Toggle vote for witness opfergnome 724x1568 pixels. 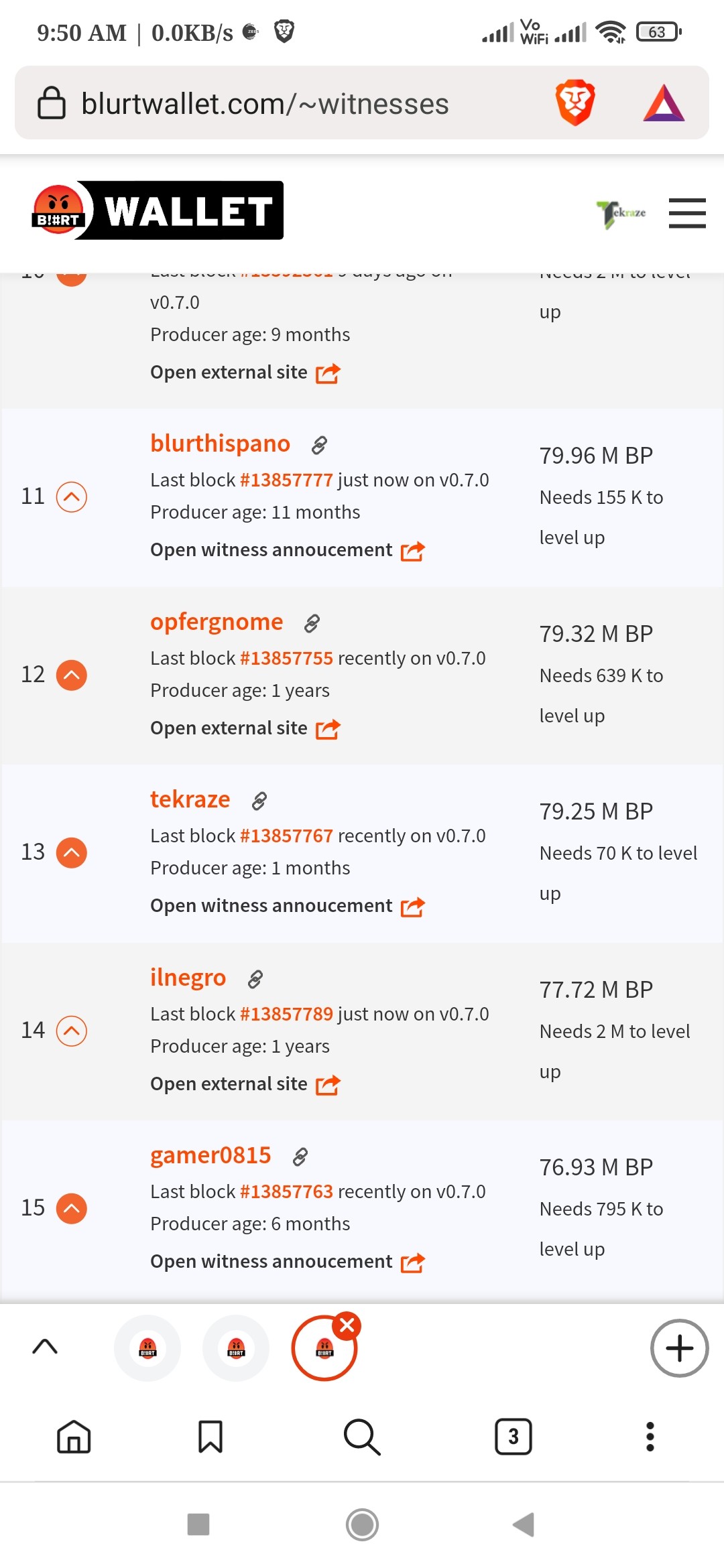tap(72, 675)
